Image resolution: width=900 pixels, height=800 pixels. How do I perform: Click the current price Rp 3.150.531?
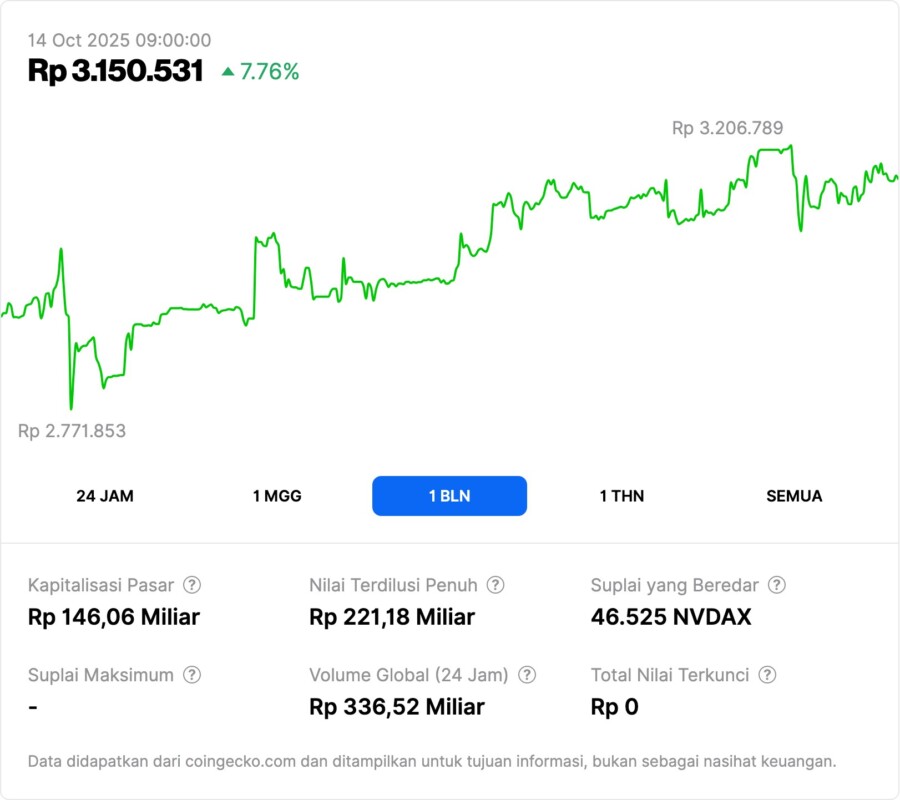click(x=116, y=71)
